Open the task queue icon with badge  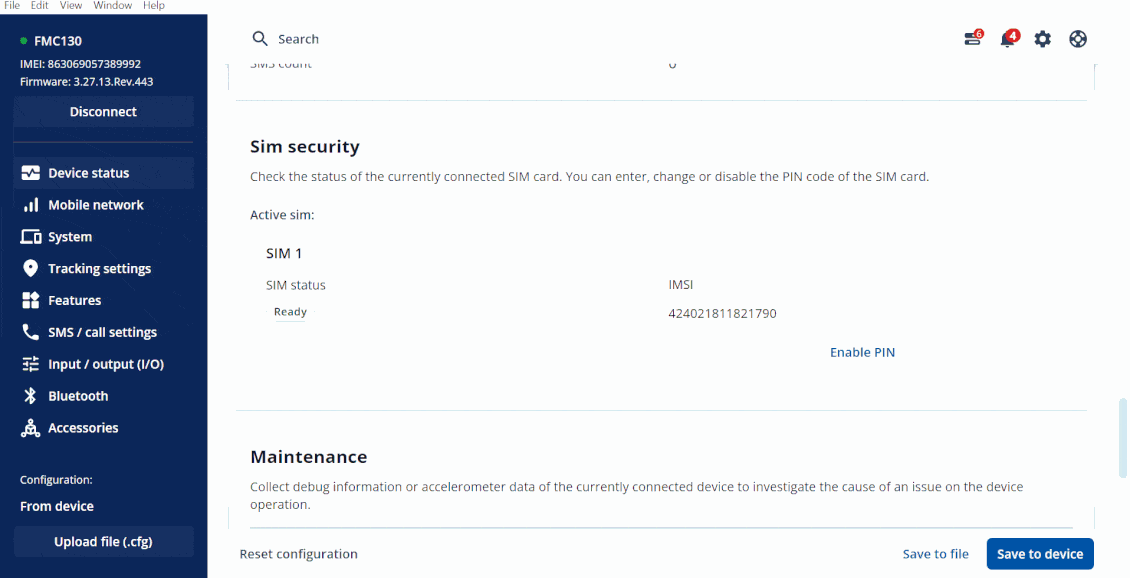pyautogui.click(x=972, y=39)
